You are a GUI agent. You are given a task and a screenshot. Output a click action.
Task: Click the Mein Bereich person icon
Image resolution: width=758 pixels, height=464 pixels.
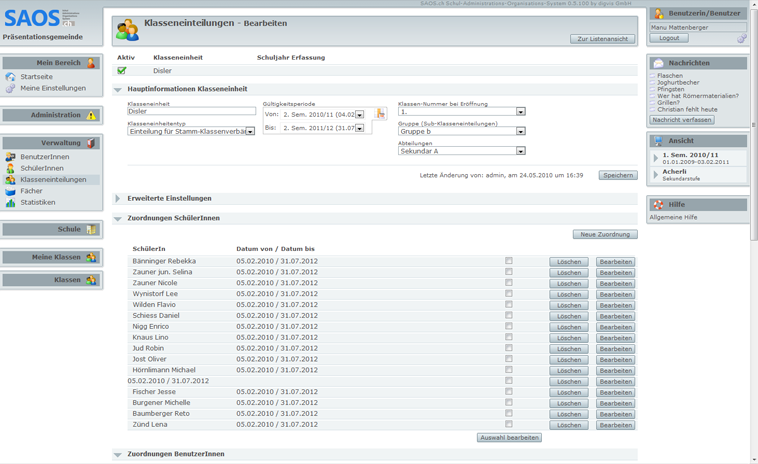click(91, 63)
